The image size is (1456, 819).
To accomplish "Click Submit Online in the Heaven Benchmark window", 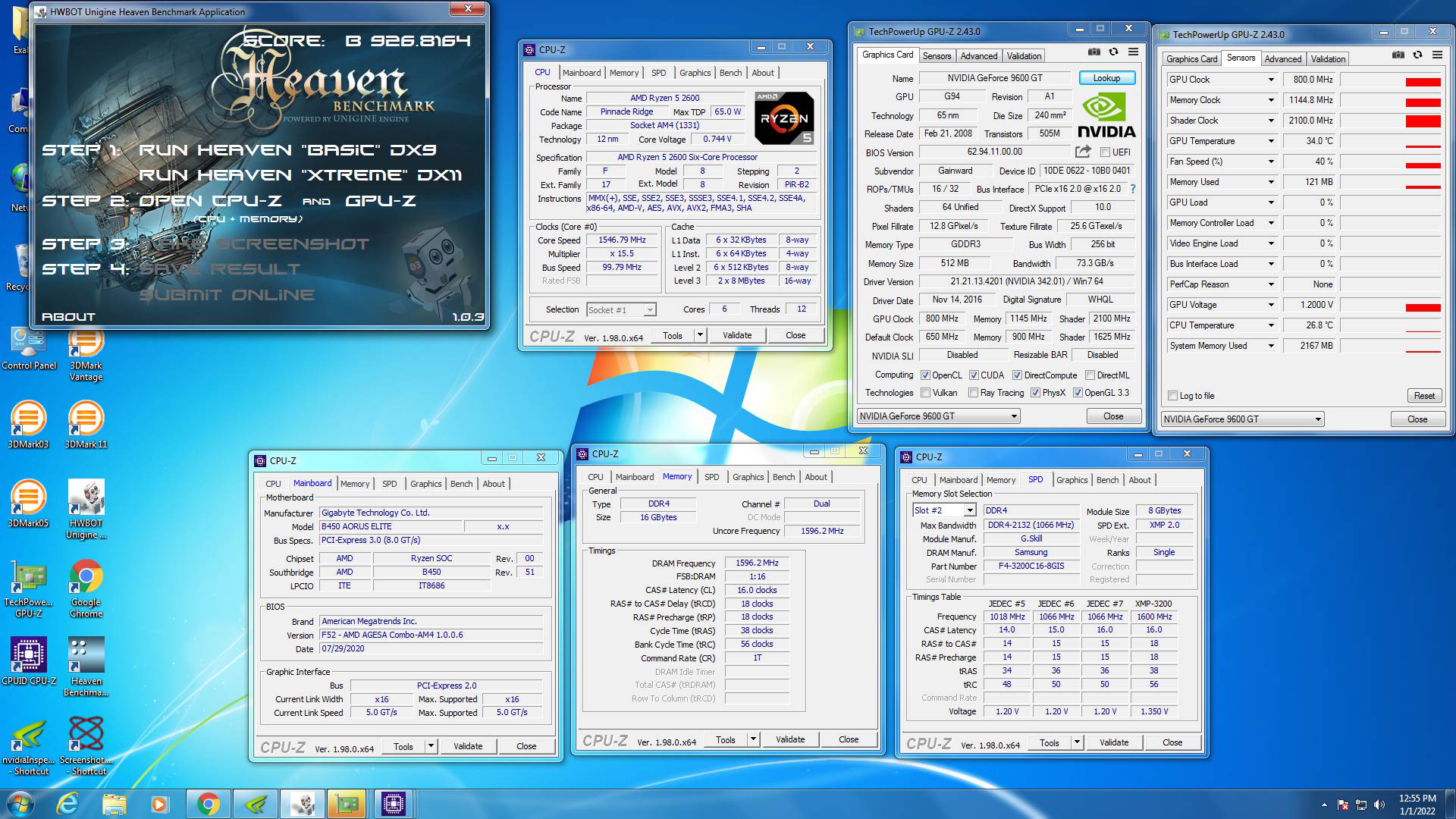I will tap(226, 295).
